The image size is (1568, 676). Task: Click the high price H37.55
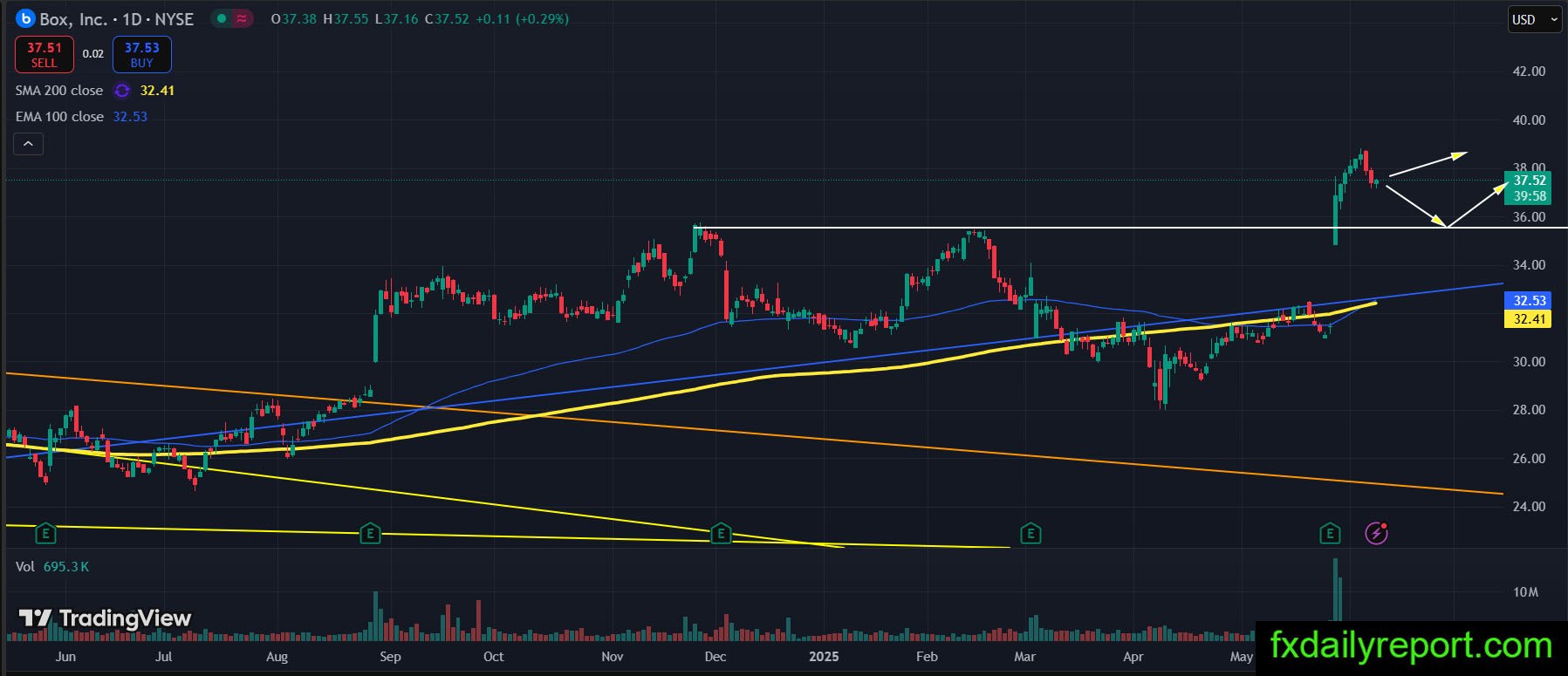pos(346,19)
